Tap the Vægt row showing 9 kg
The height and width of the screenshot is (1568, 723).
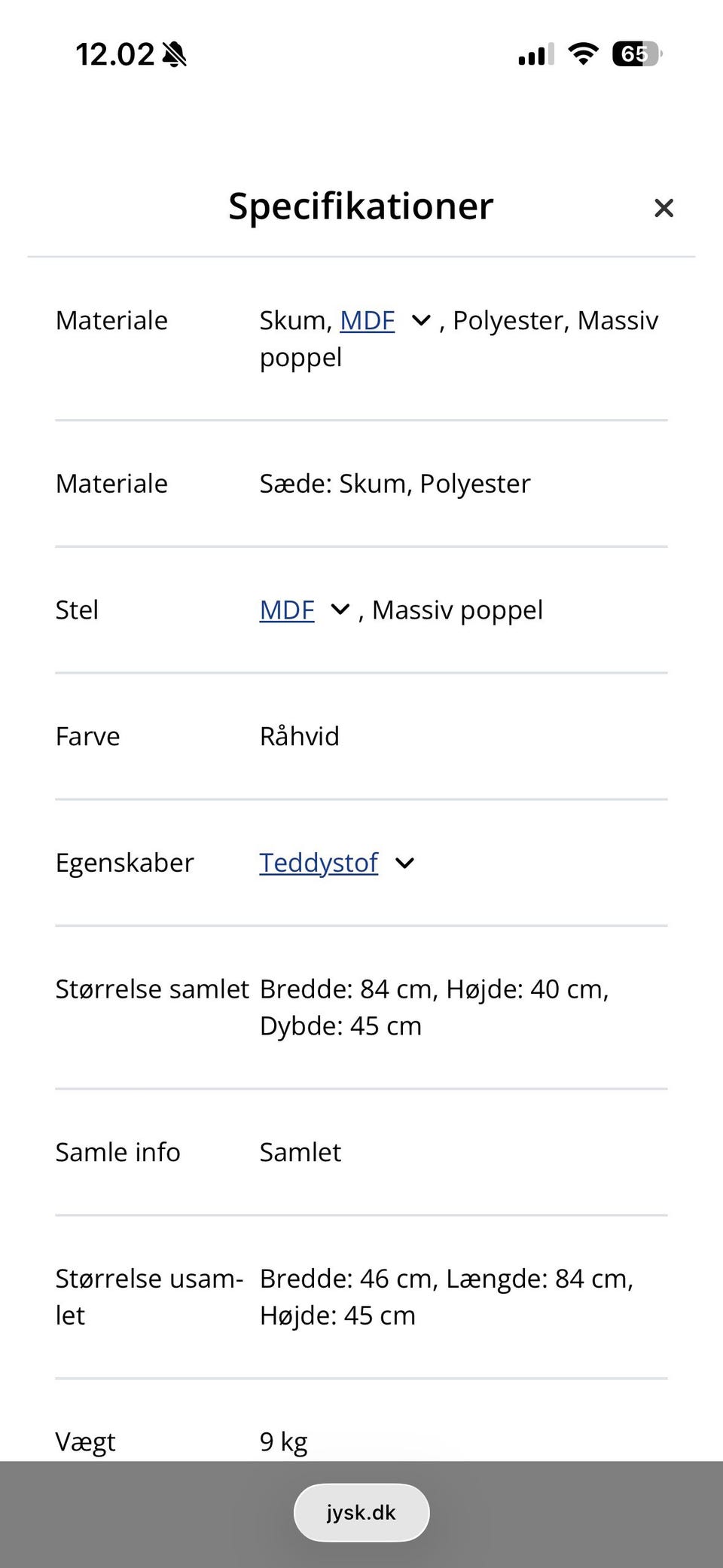(x=282, y=1440)
